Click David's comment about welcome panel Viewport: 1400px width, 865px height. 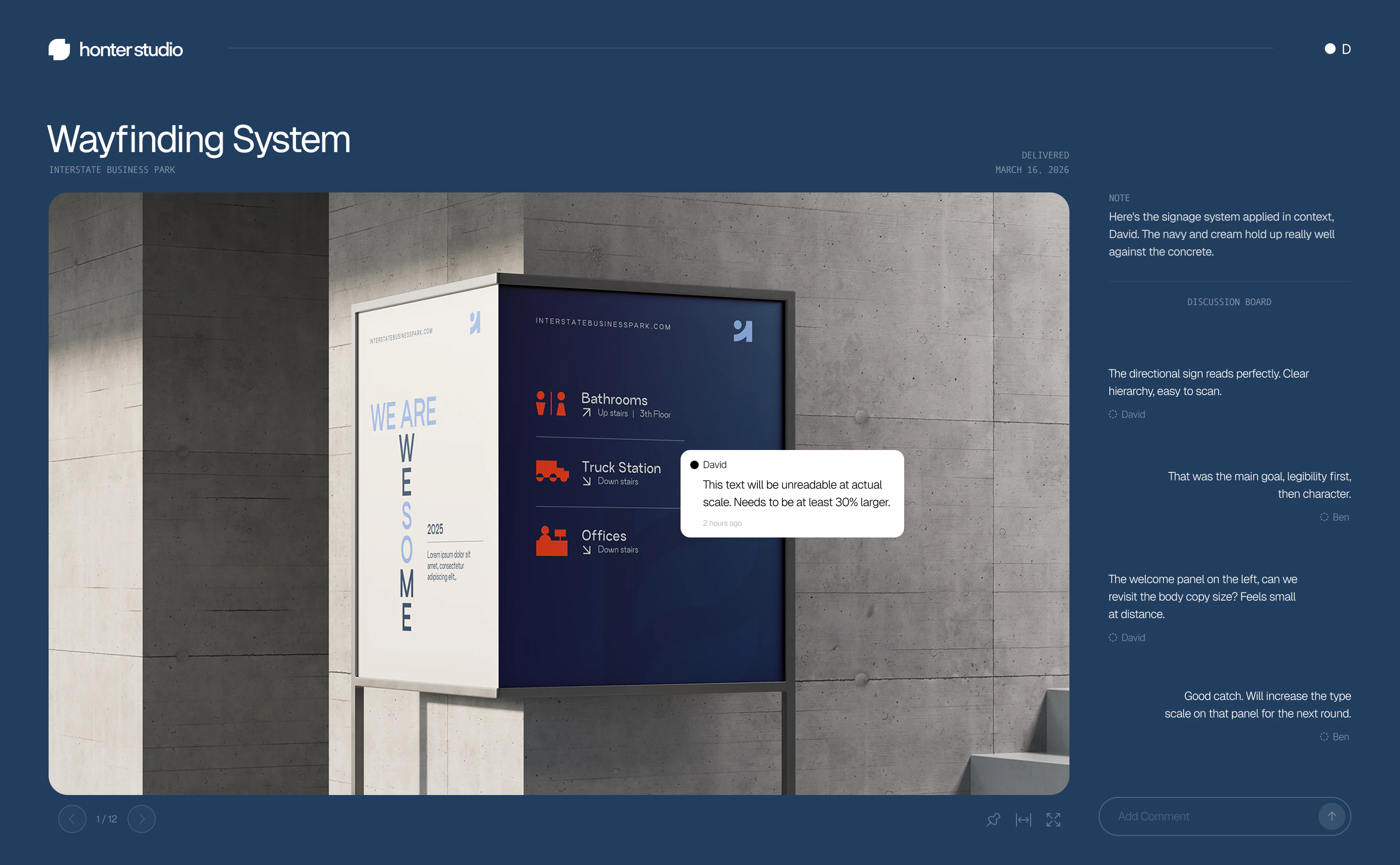pos(1202,596)
